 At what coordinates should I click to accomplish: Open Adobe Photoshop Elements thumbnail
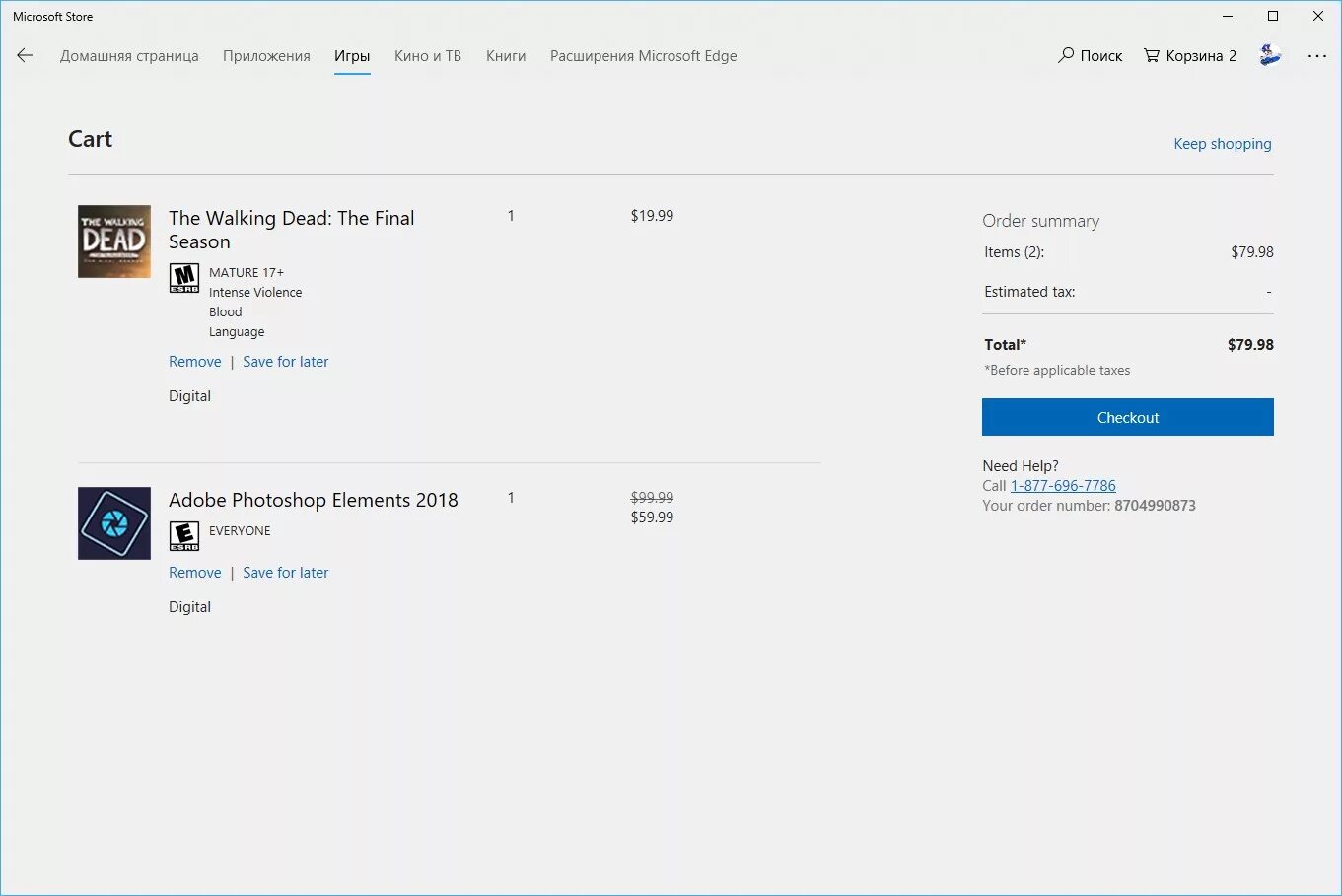pos(114,523)
